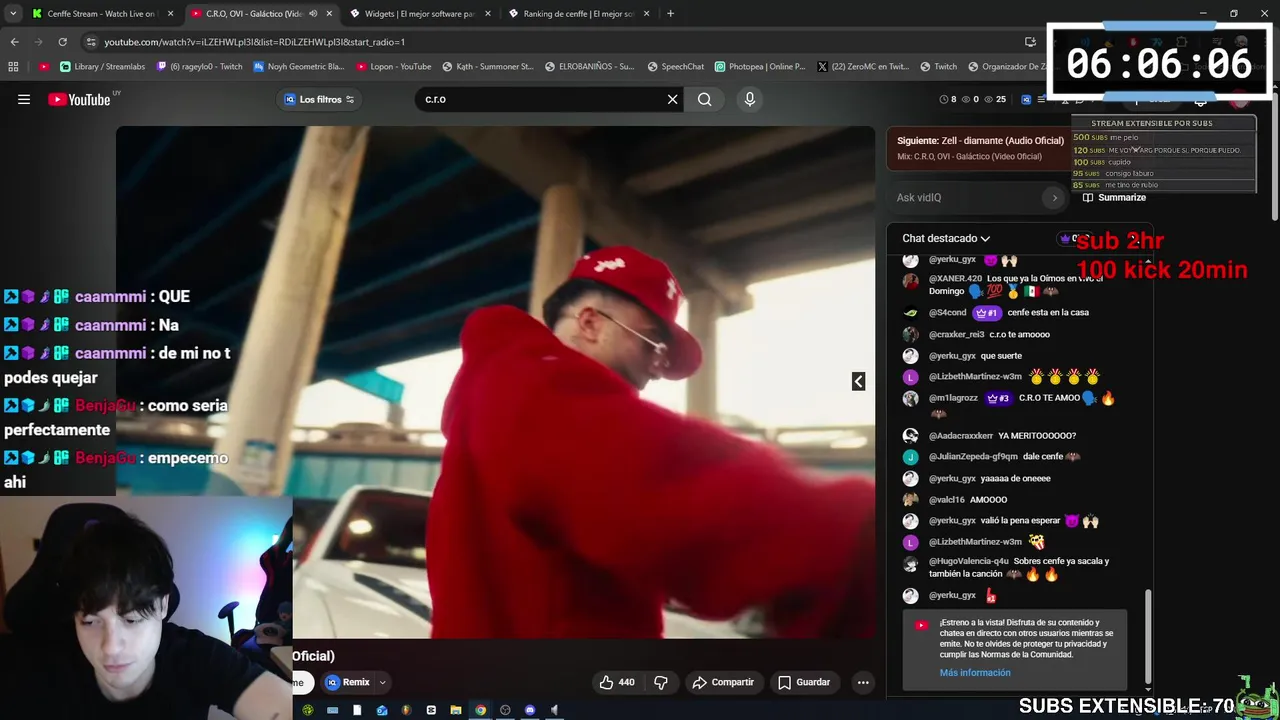Open OBS Studio from the taskbar
The width and height of the screenshot is (1280, 720).
click(505, 710)
